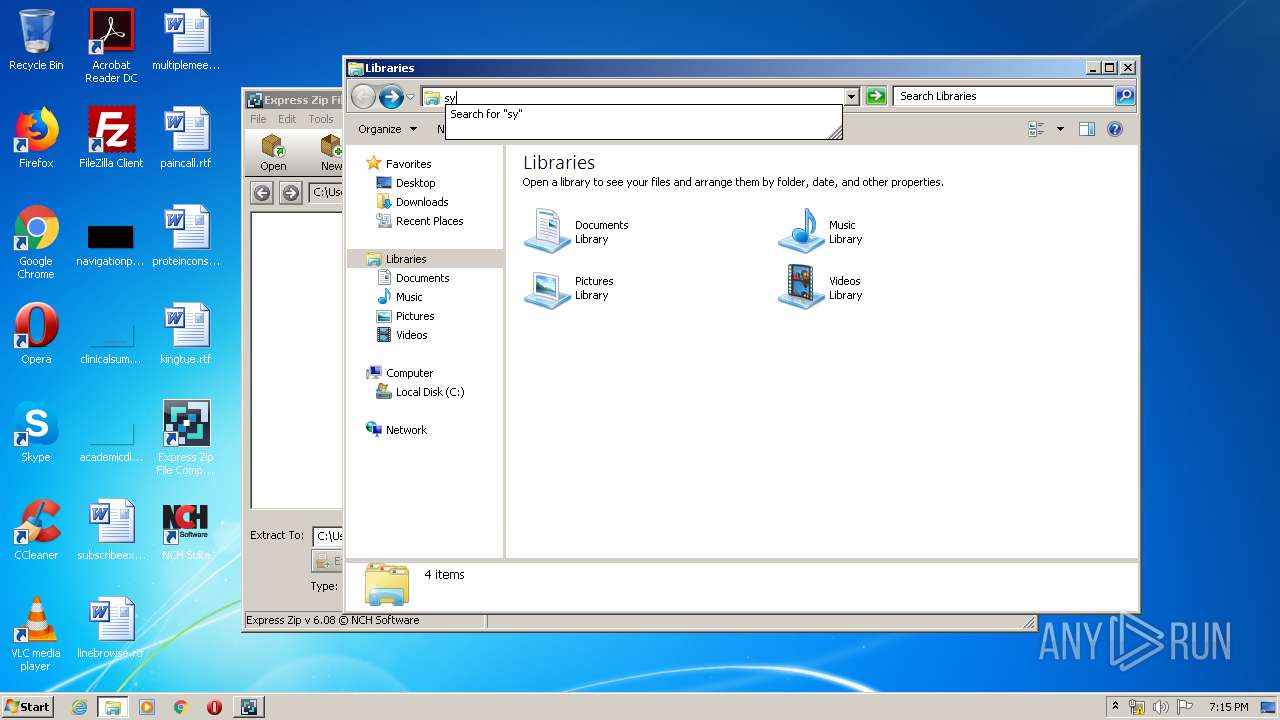
Task: Open Firefox desktop shortcut
Action: coord(36,138)
